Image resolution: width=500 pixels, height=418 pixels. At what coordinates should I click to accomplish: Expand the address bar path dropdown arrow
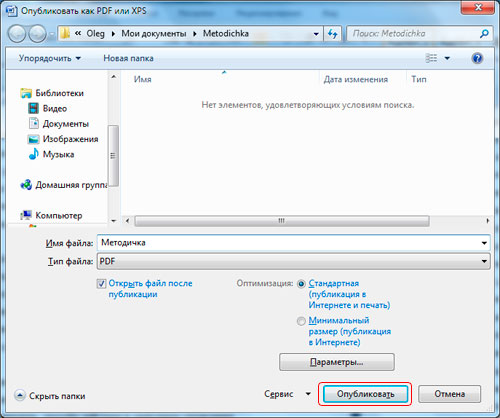click(316, 34)
